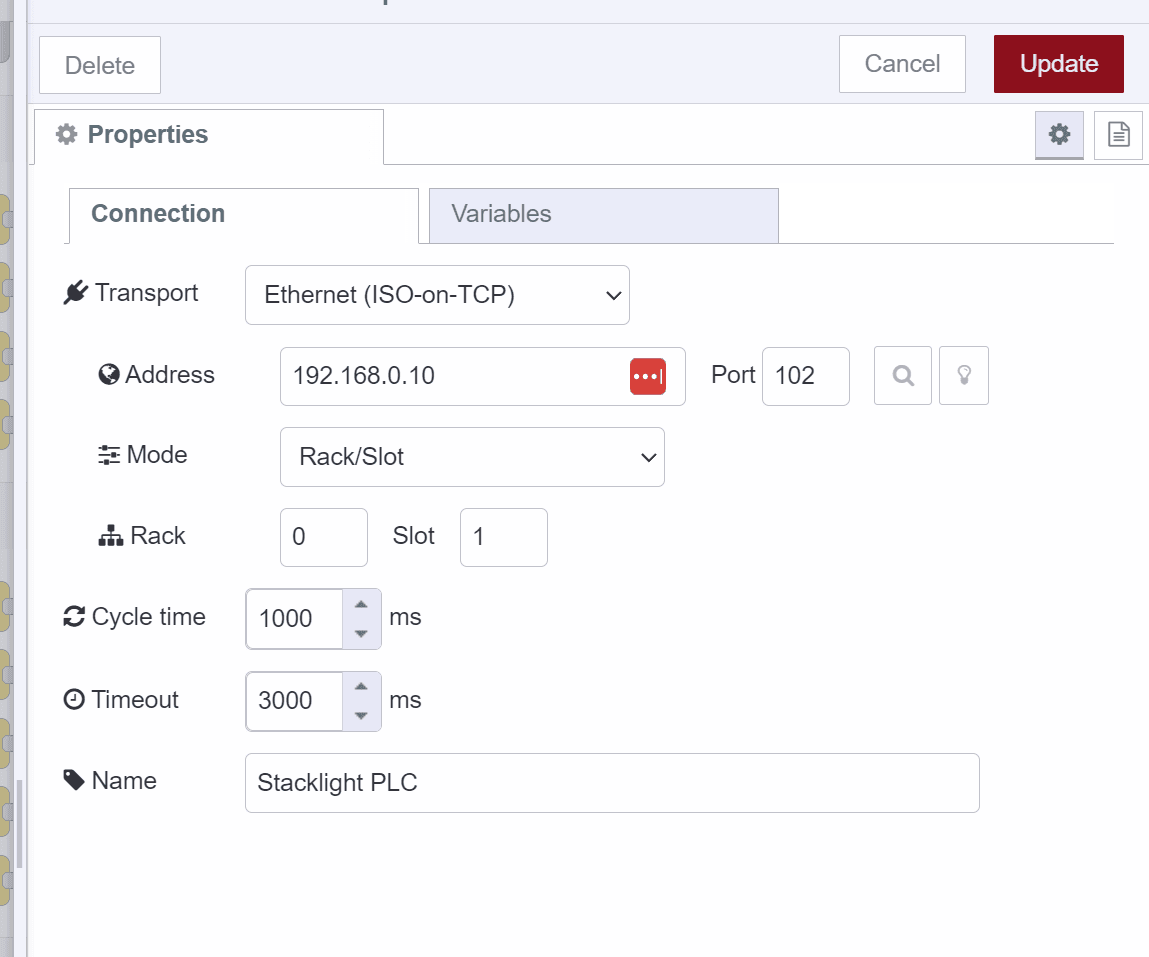Click the lightbulb button near Port
The width and height of the screenshot is (1149, 957).
[x=963, y=375]
